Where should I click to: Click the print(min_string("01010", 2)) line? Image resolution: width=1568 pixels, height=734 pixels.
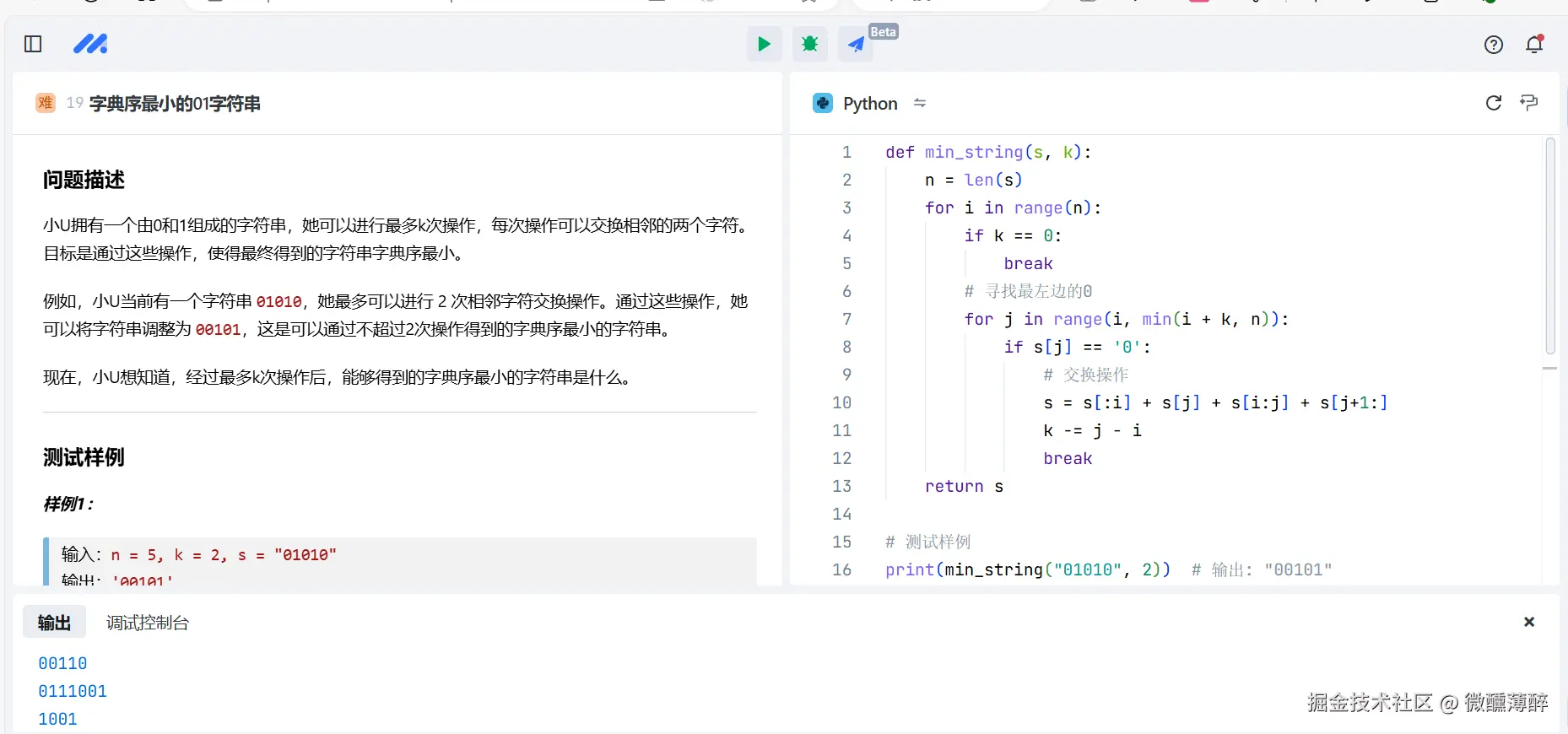(1028, 570)
